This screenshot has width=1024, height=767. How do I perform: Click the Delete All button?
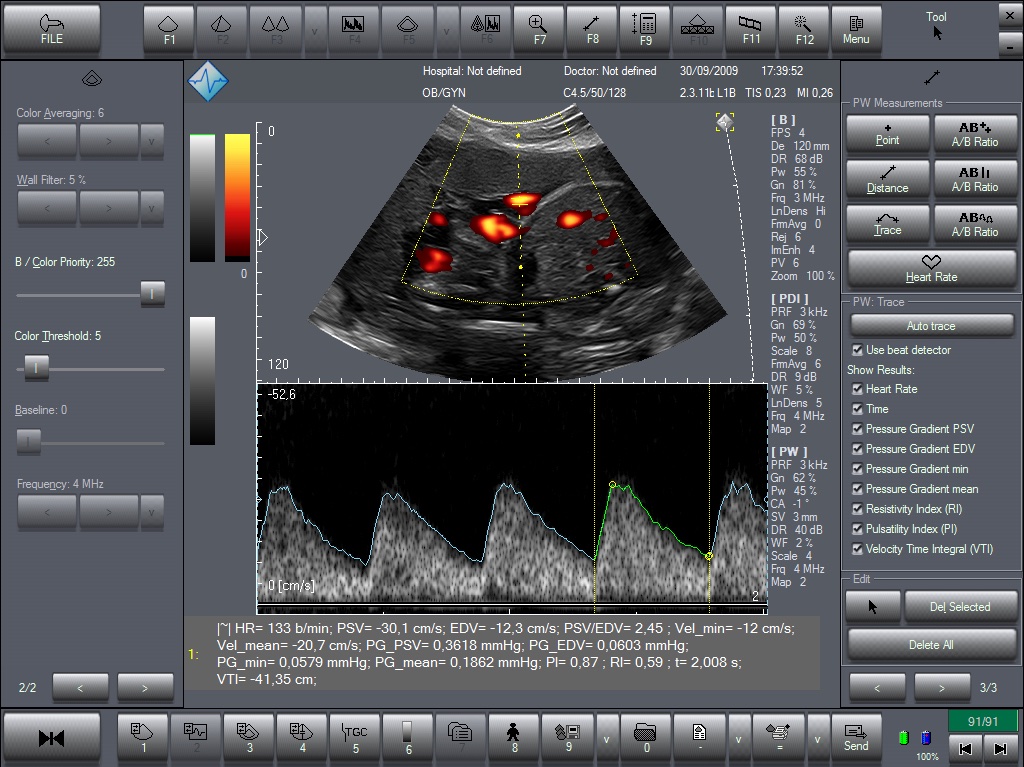(931, 645)
